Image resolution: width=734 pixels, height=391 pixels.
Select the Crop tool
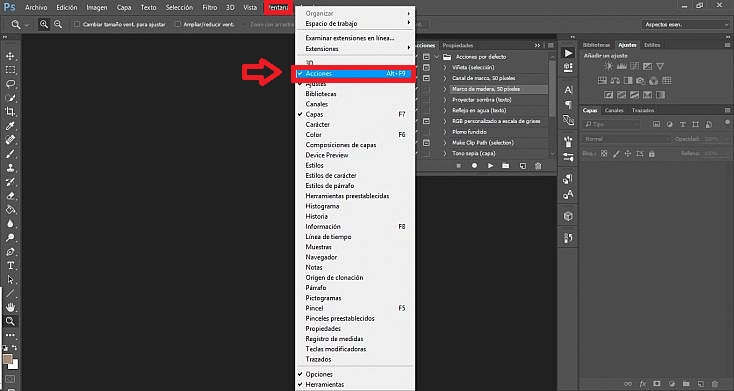coord(10,111)
